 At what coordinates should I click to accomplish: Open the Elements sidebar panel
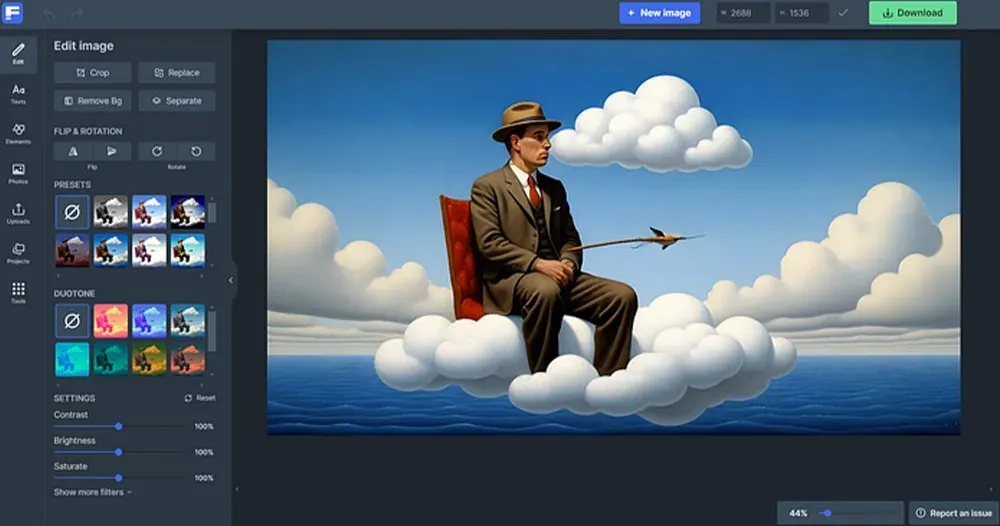18,134
